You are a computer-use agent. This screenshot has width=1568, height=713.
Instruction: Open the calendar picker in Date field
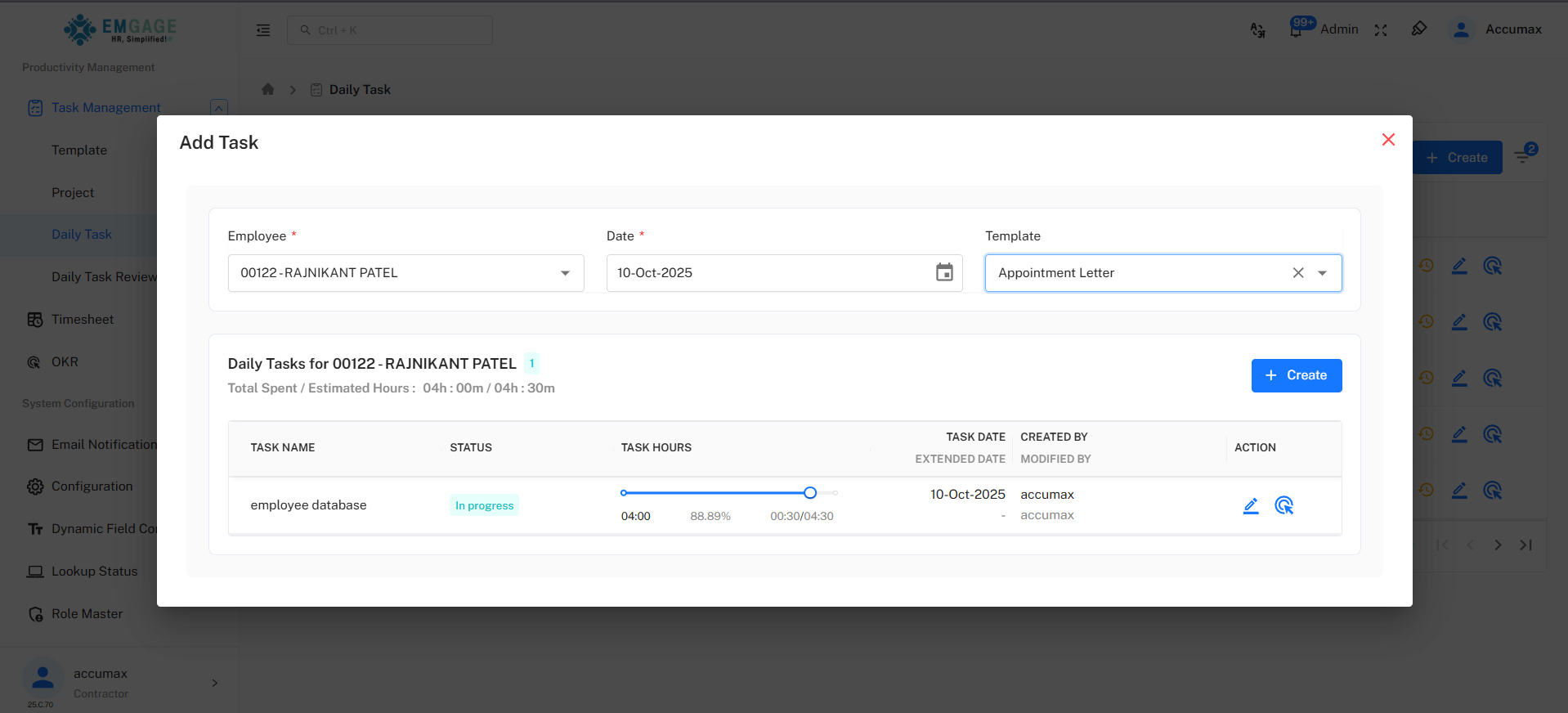(x=944, y=273)
